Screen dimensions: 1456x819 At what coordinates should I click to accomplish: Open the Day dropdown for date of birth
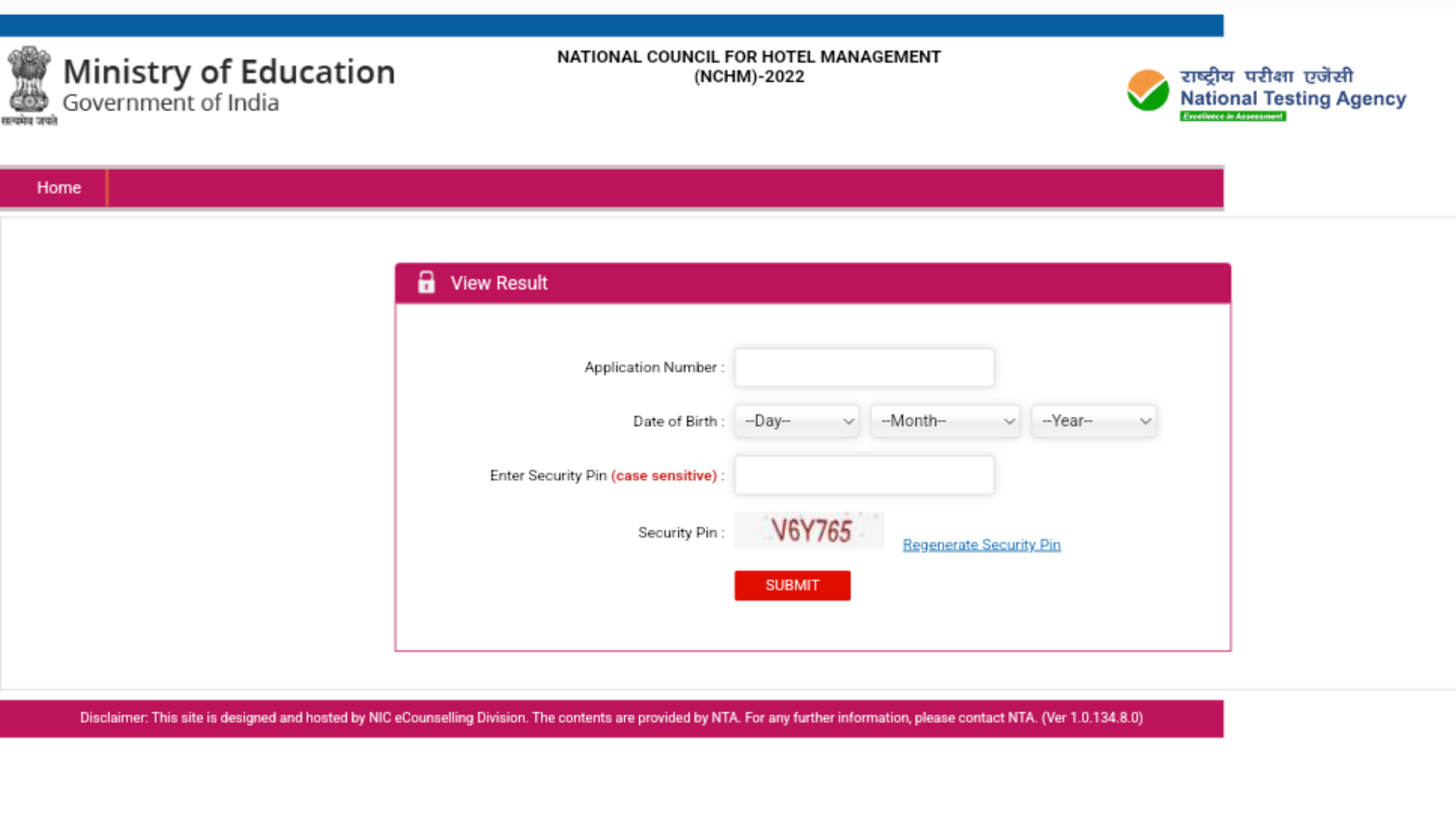(797, 421)
